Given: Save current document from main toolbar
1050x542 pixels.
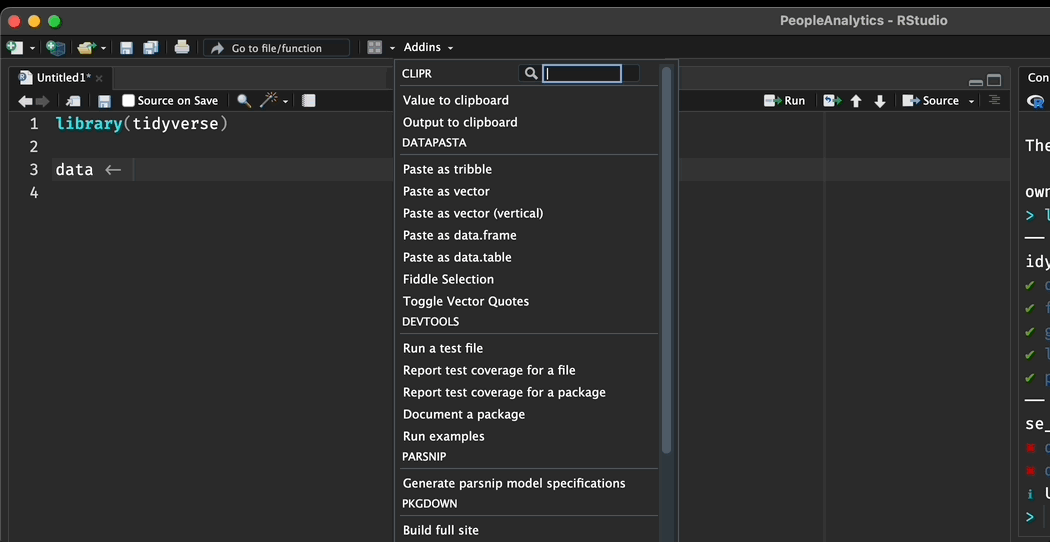Looking at the screenshot, I should point(126,48).
